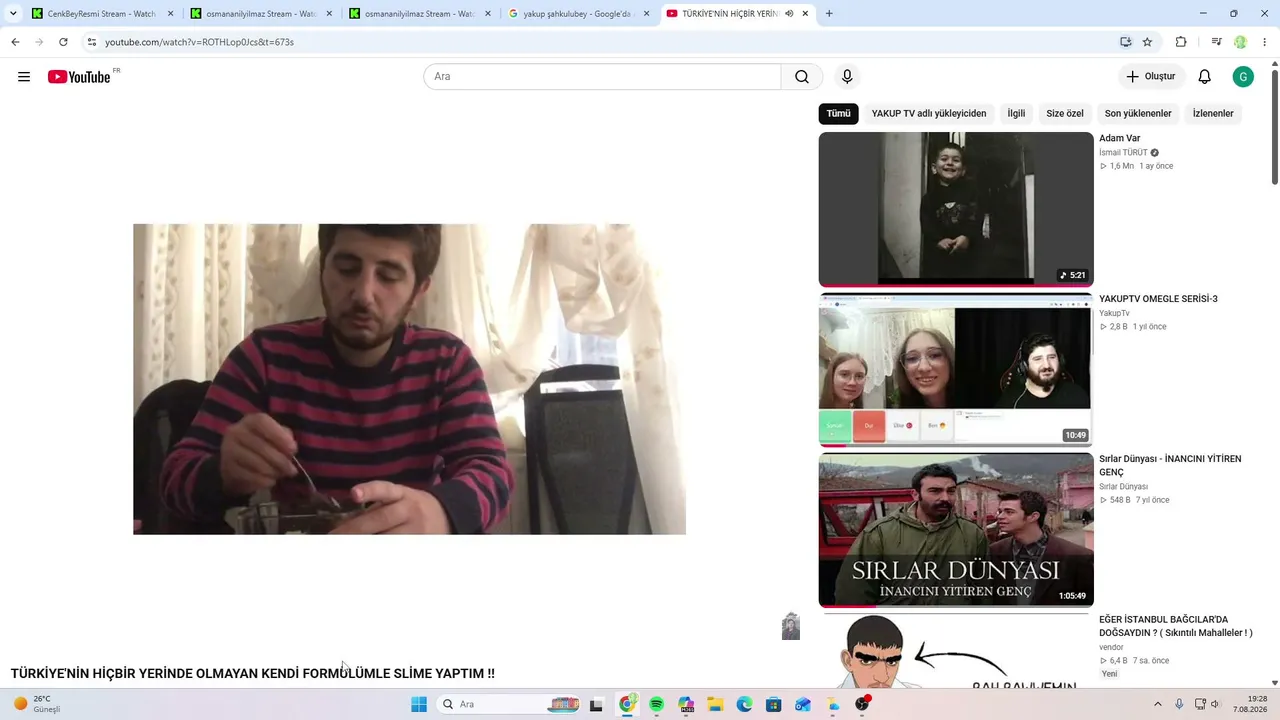Click the system tray microphone icon

click(x=1179, y=704)
